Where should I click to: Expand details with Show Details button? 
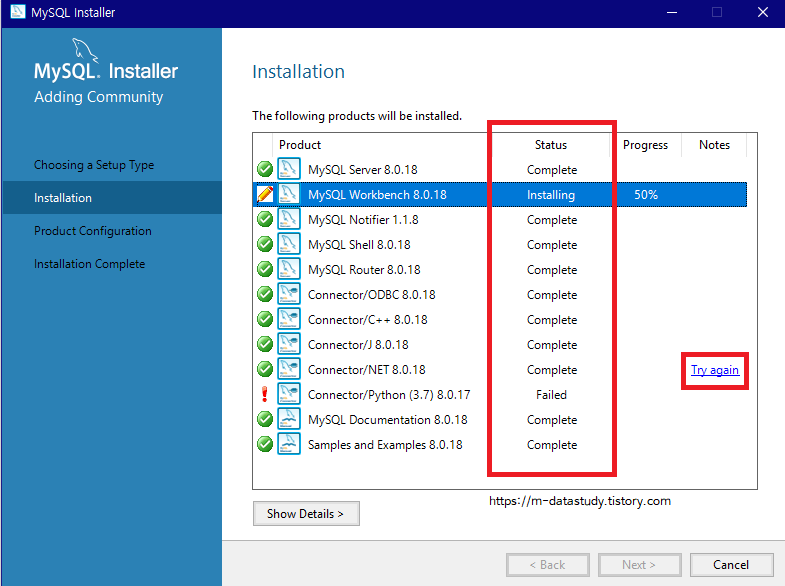[306, 513]
